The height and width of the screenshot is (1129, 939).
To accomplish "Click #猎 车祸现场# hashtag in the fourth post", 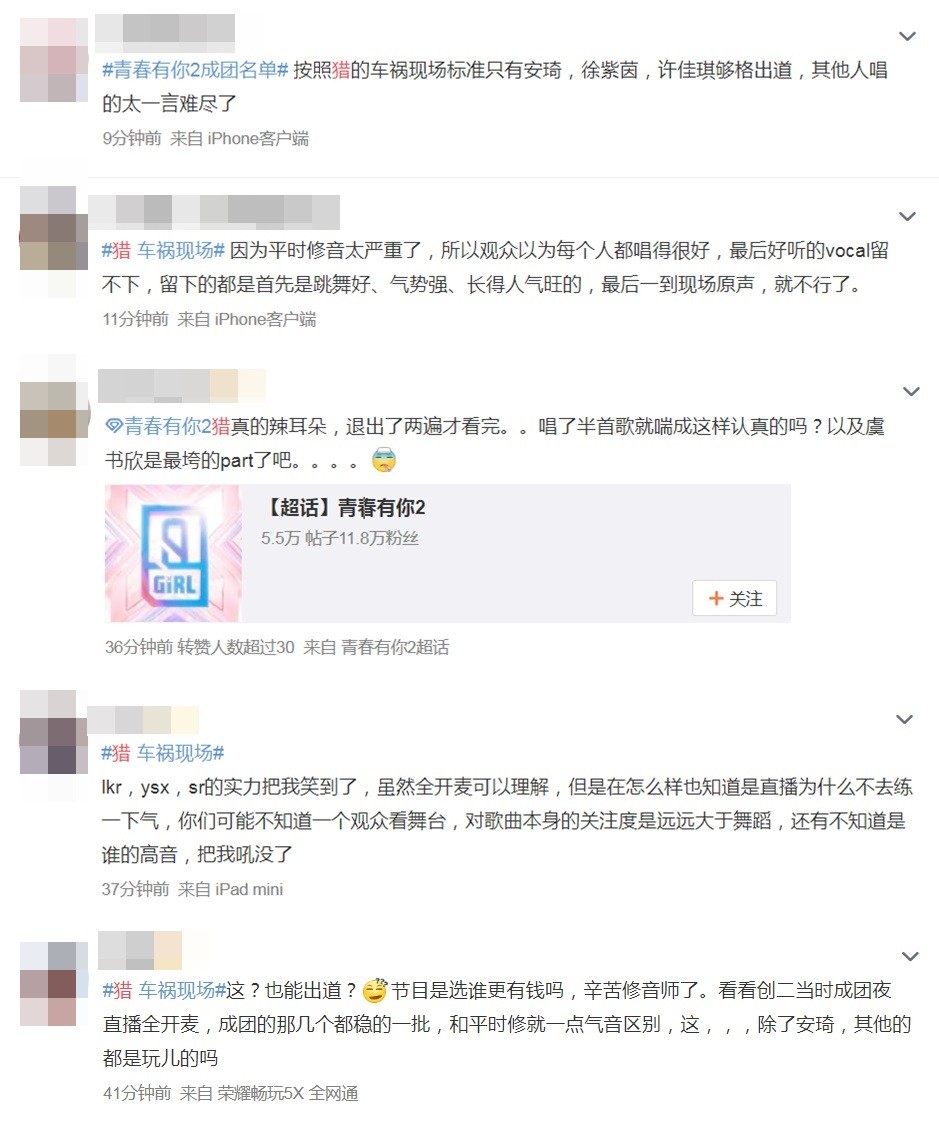I will (x=163, y=753).
